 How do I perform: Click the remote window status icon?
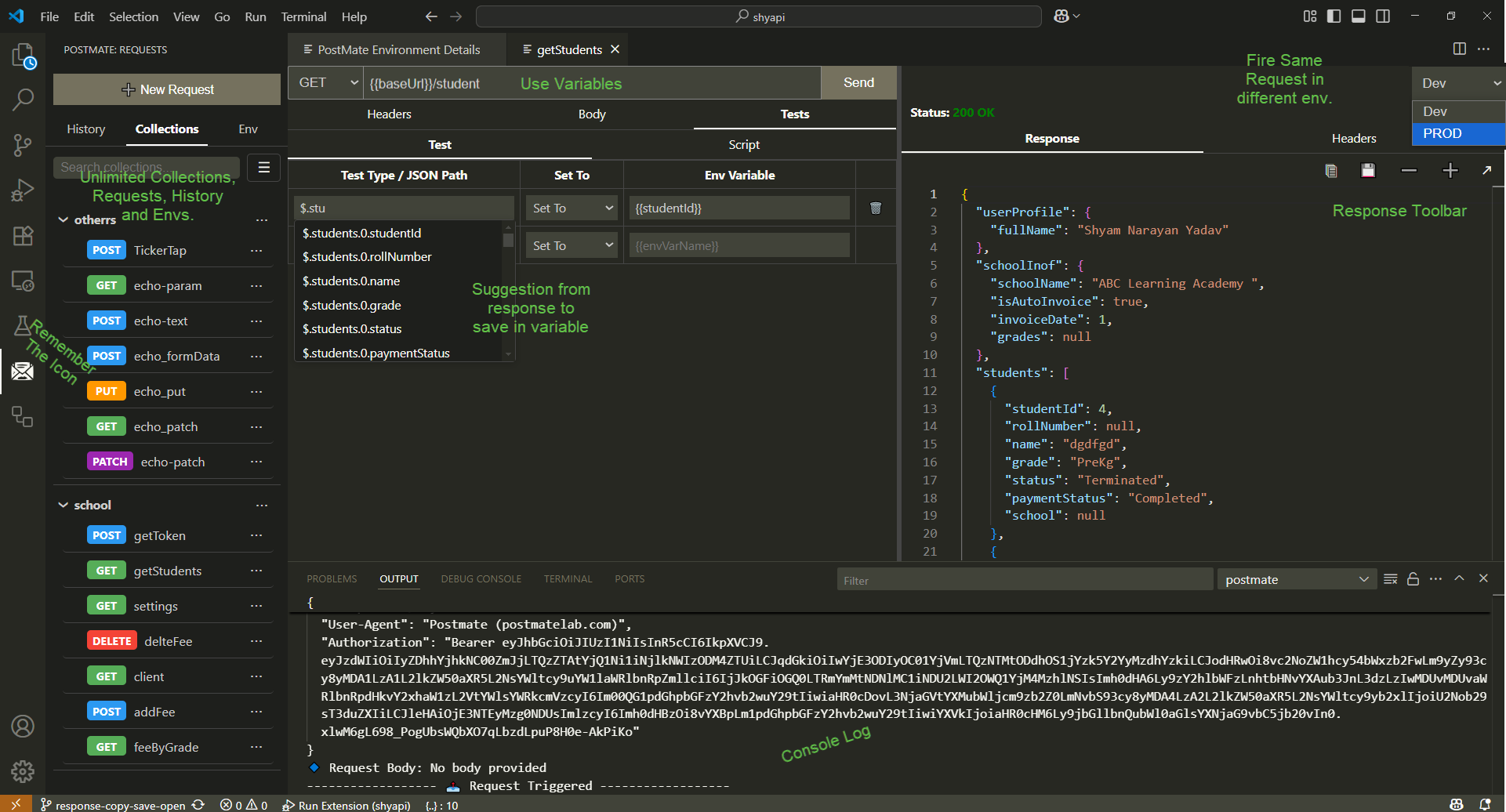click(16, 804)
